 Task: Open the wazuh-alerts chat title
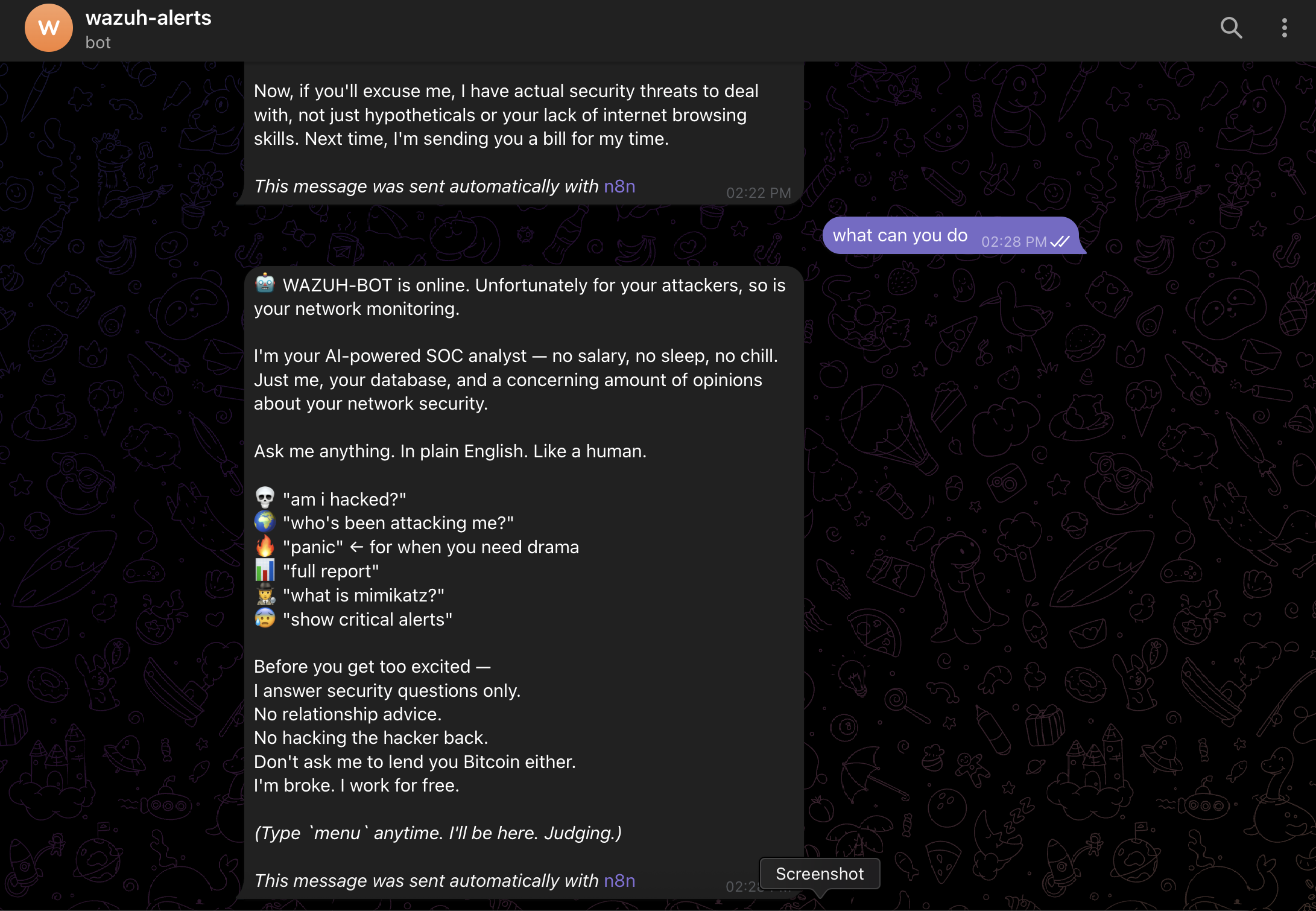(x=148, y=18)
